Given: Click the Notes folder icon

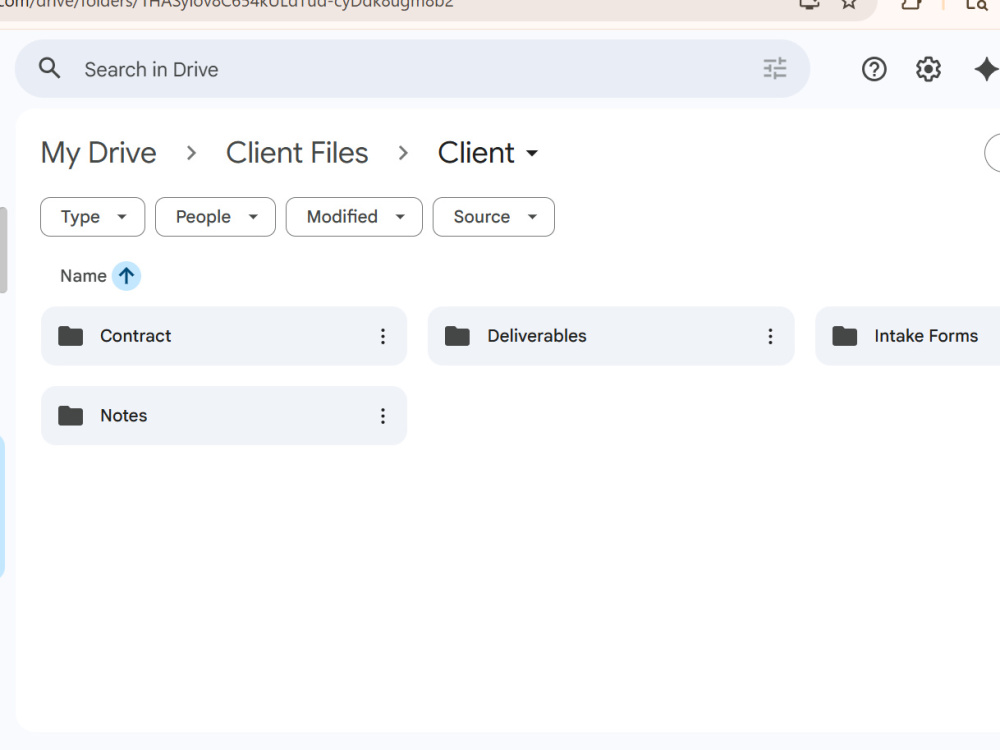Looking at the screenshot, I should click(x=70, y=416).
